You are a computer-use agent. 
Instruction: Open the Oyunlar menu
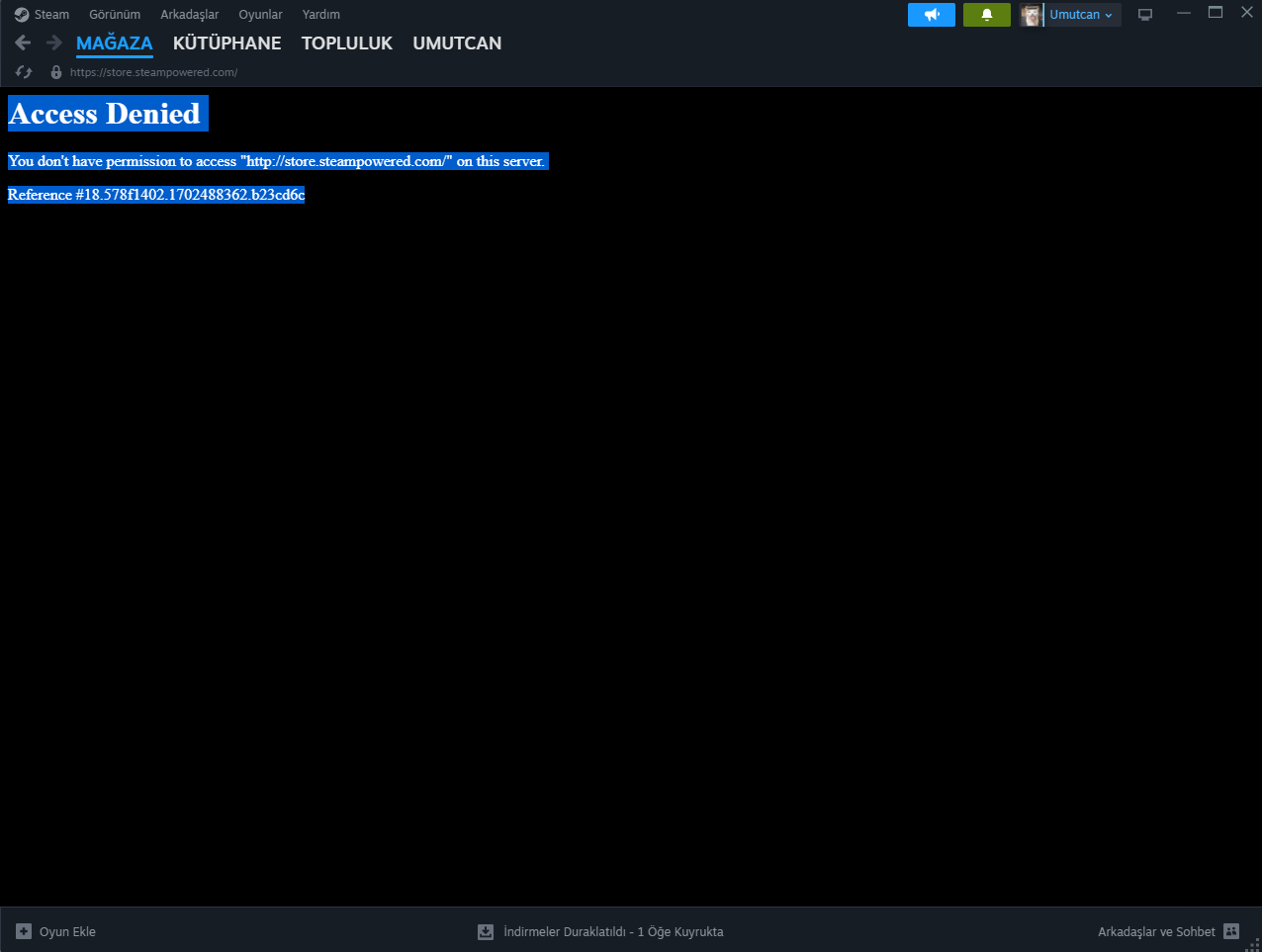point(260,15)
